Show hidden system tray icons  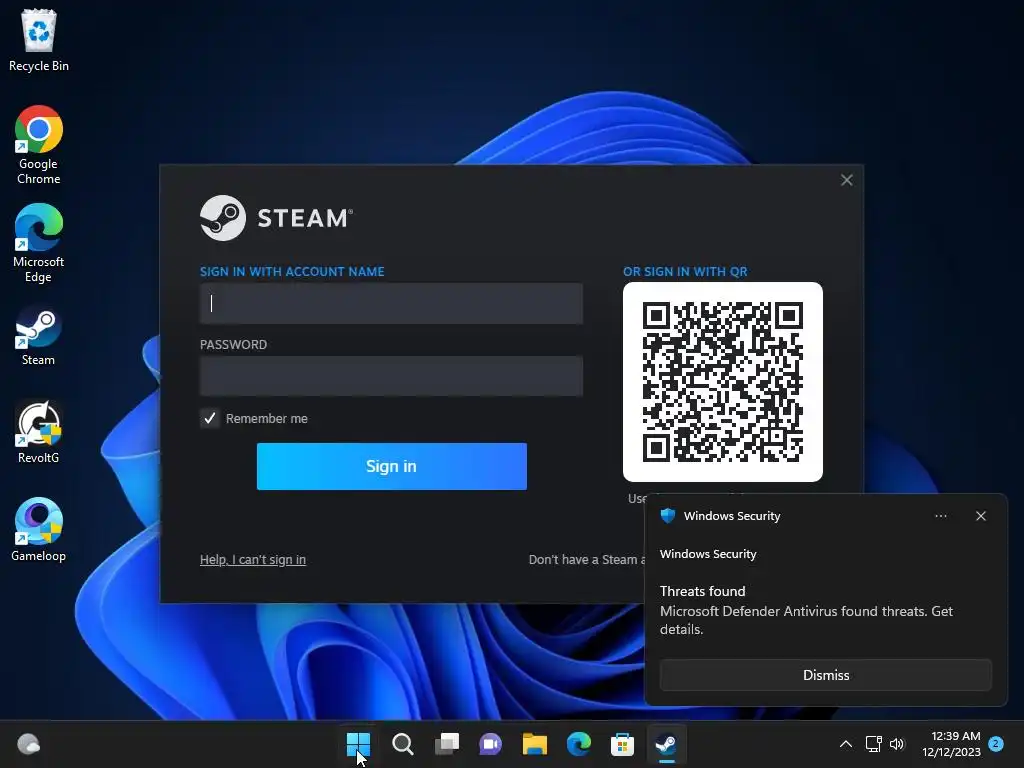[x=845, y=744]
